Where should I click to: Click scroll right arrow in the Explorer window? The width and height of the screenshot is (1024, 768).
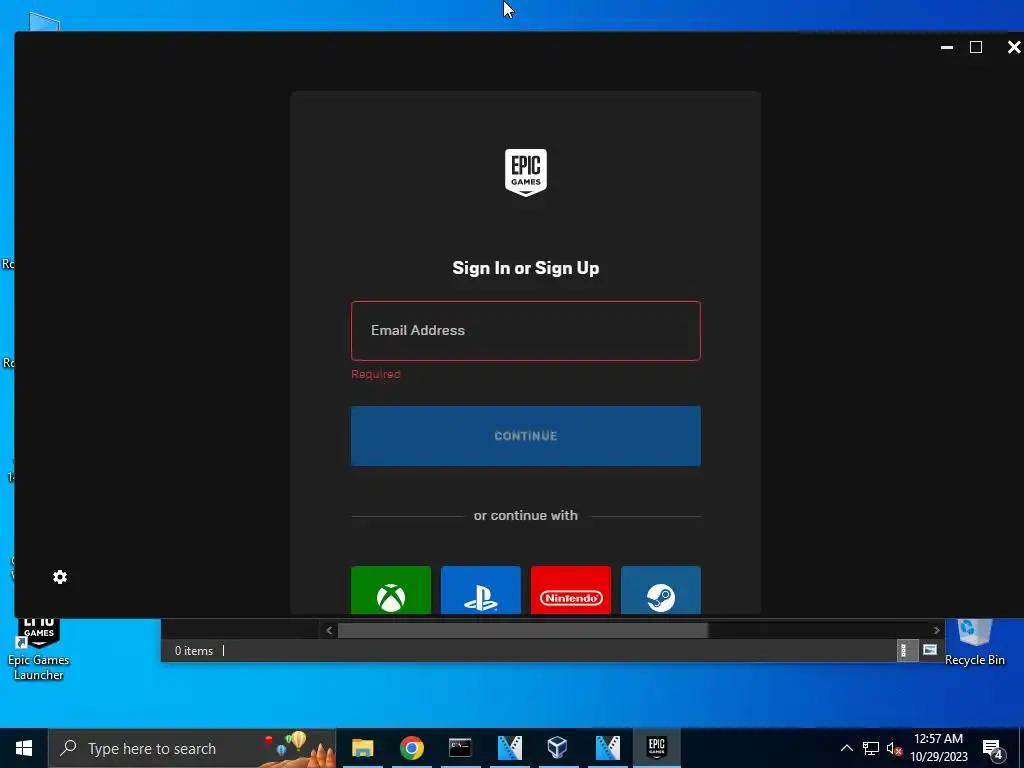click(x=936, y=630)
